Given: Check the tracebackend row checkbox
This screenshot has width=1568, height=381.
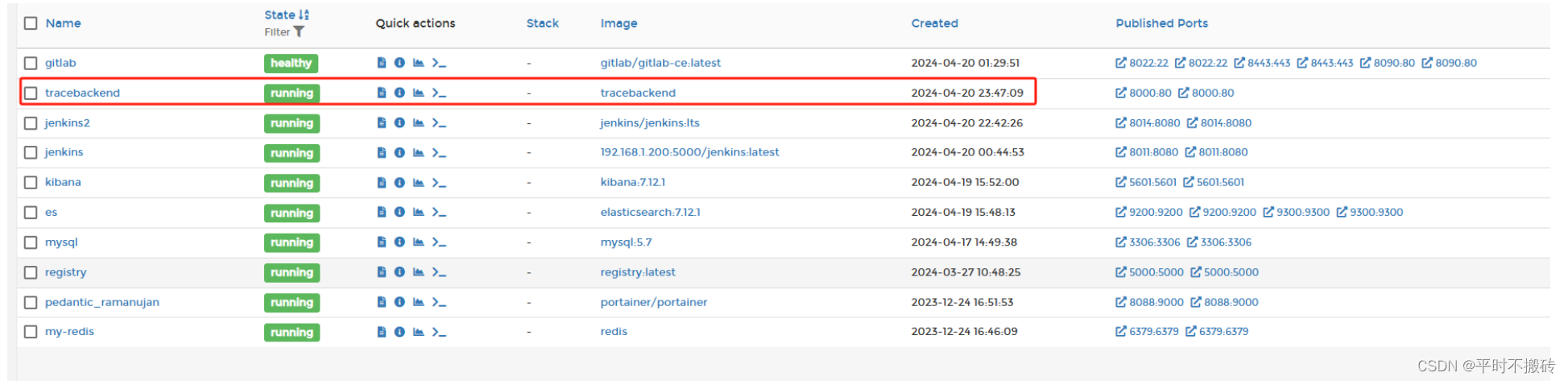Looking at the screenshot, I should click(31, 93).
